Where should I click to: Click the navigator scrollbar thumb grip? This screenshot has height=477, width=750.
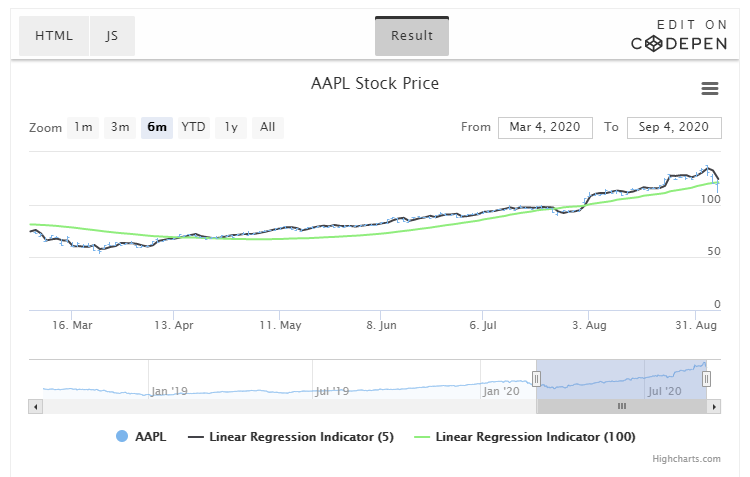(x=621, y=406)
